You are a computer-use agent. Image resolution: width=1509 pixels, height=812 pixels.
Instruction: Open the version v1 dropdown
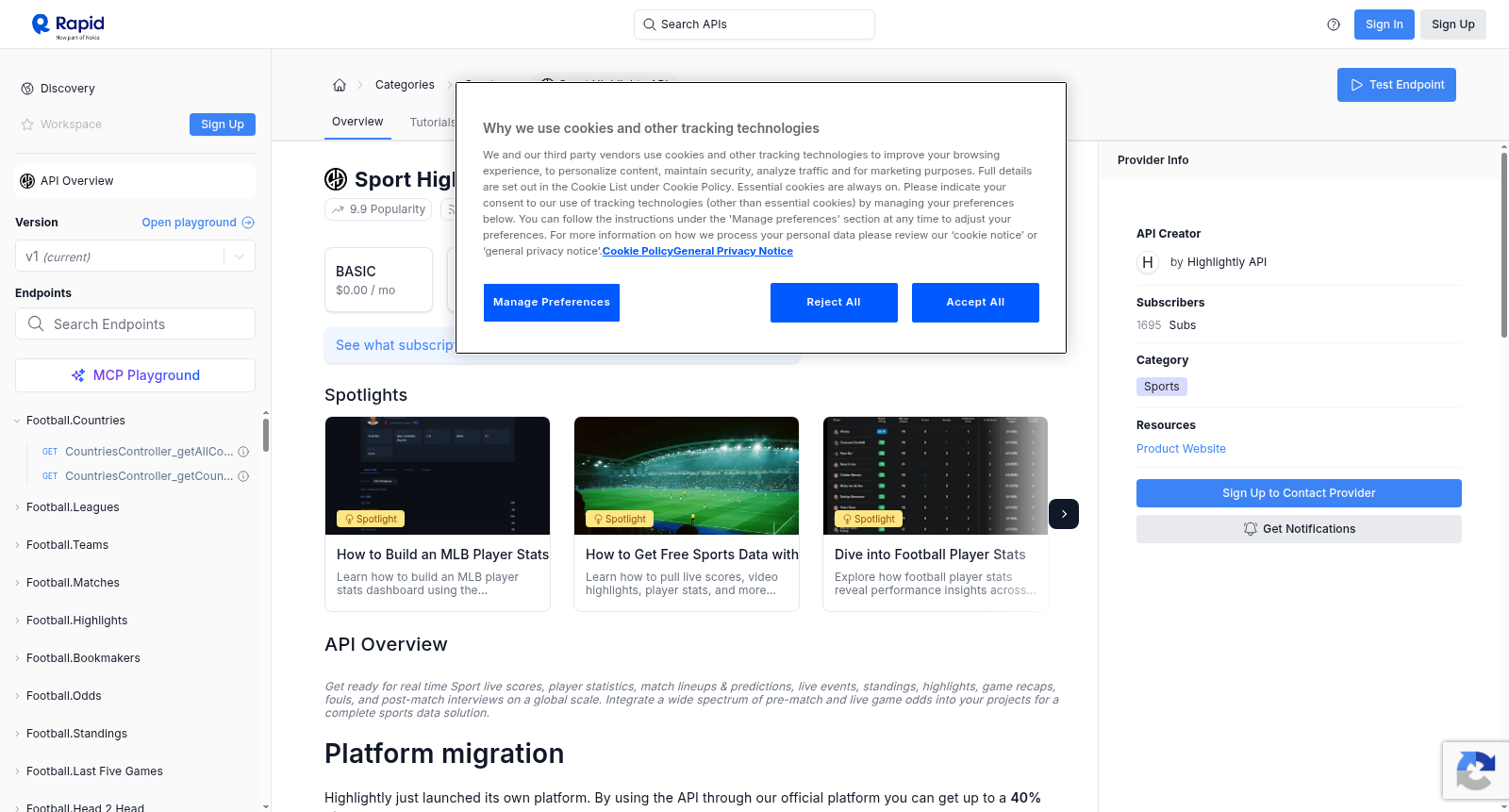135,257
